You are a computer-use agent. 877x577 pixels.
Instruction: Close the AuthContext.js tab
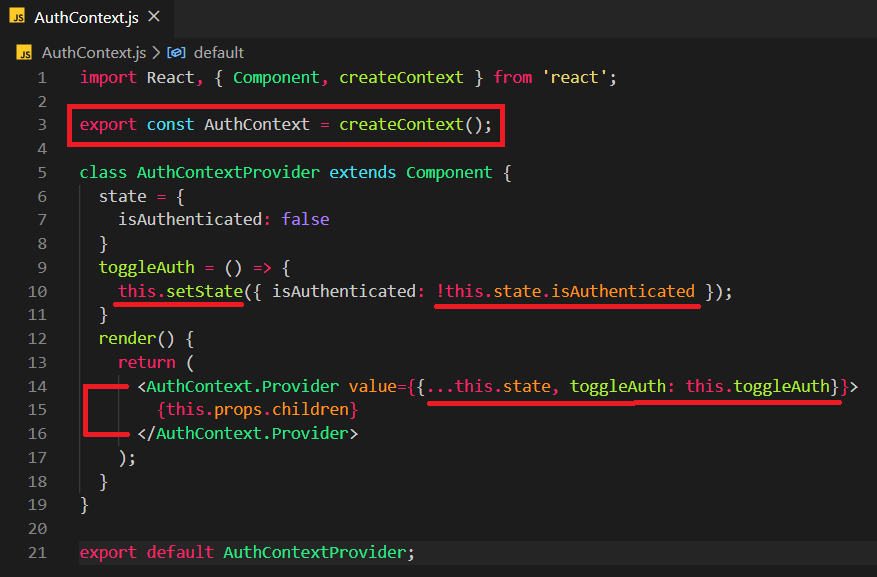(x=153, y=18)
